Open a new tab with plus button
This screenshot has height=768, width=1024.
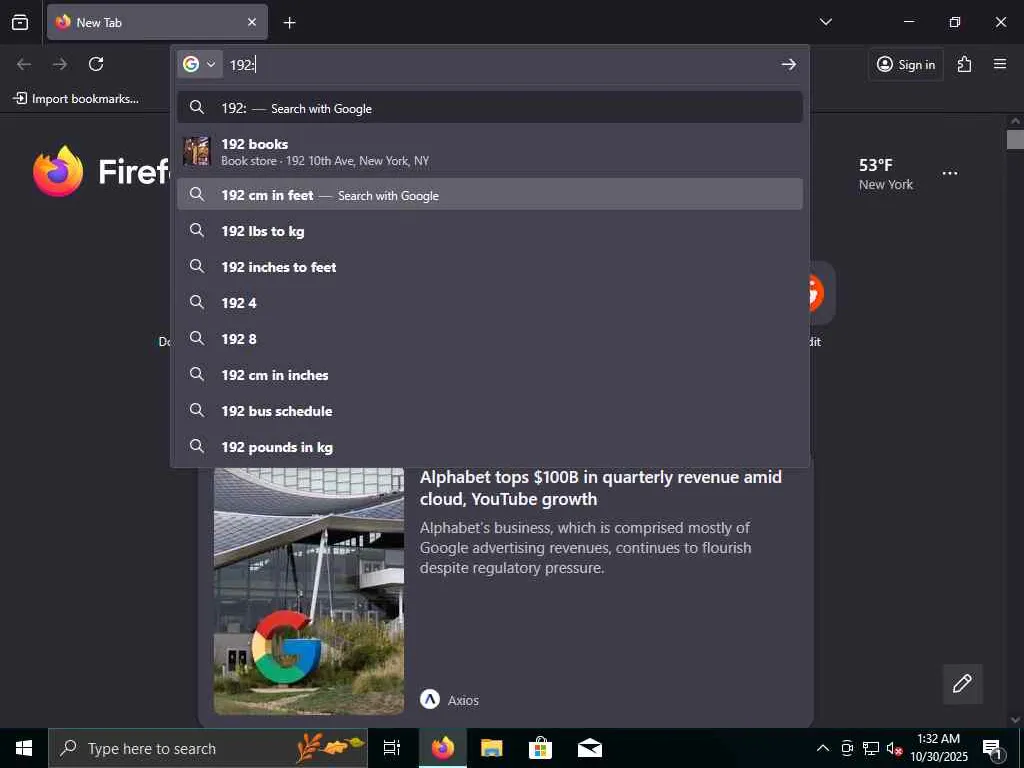(x=289, y=22)
